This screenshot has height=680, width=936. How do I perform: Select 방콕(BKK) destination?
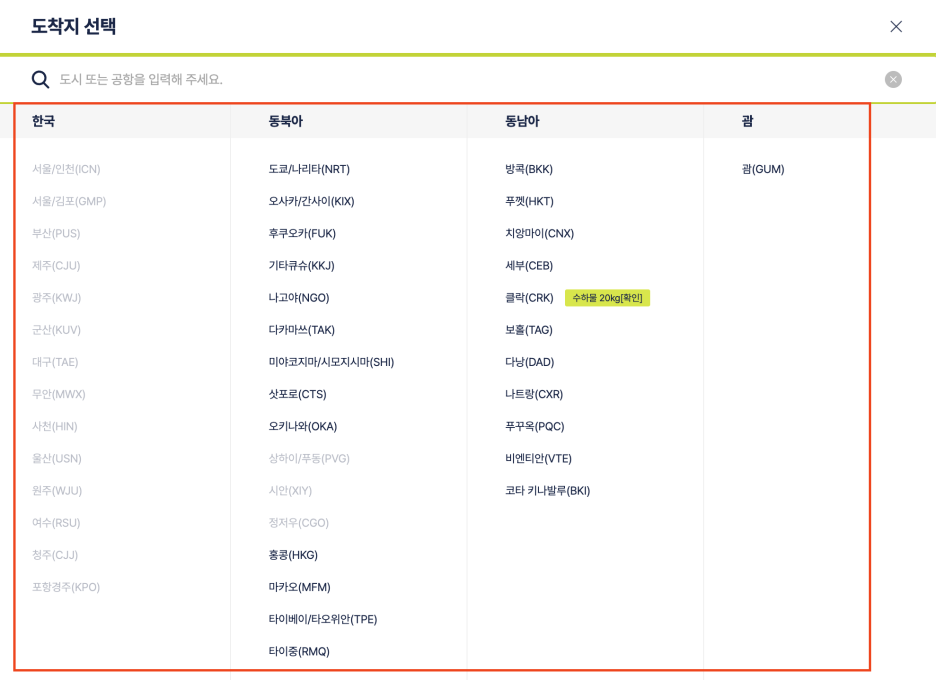529,169
